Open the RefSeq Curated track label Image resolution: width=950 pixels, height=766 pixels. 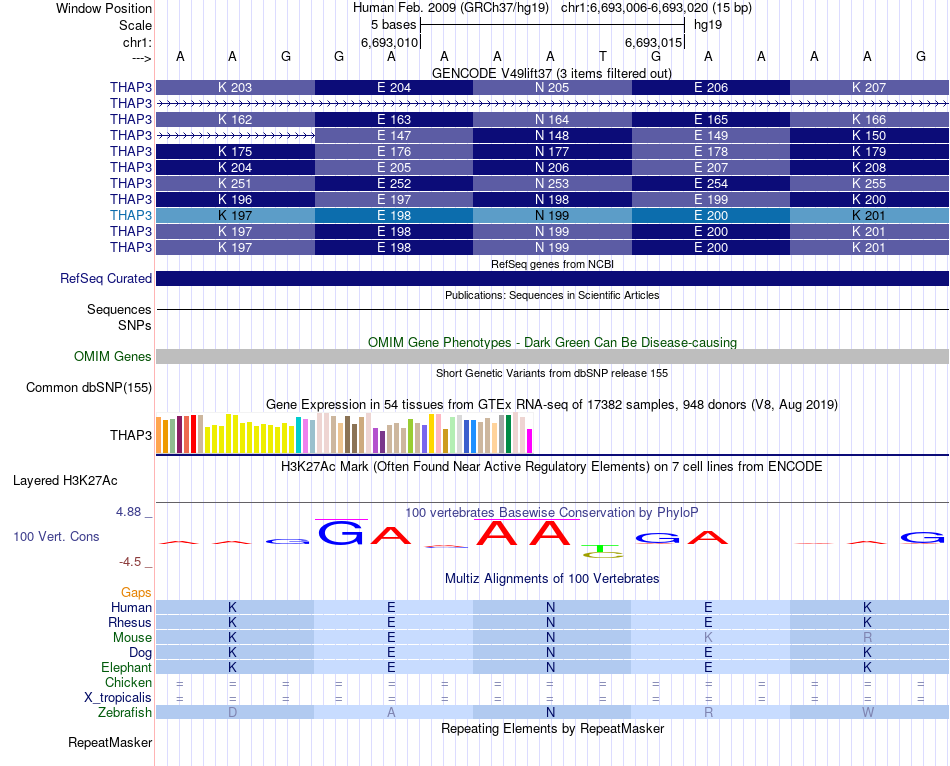106,278
